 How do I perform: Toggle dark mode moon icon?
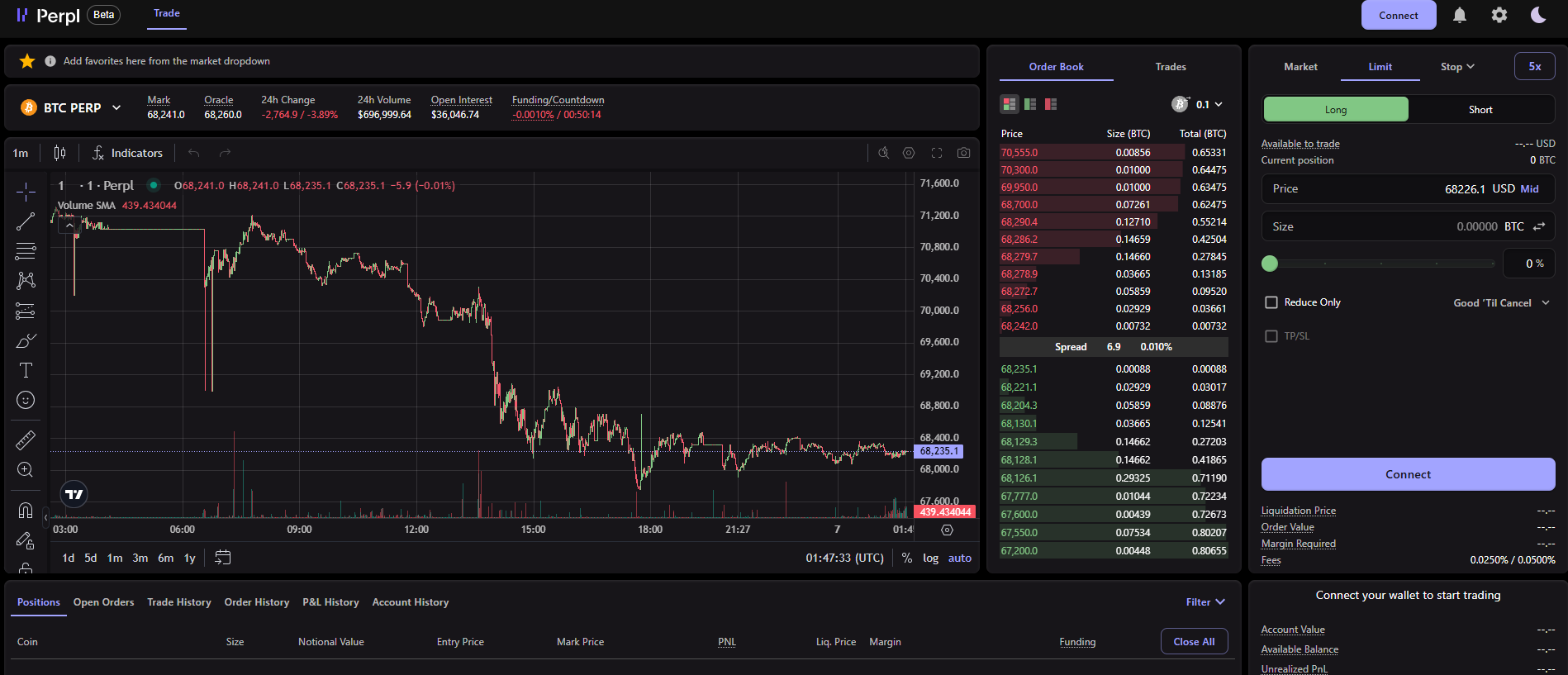coord(1537,16)
